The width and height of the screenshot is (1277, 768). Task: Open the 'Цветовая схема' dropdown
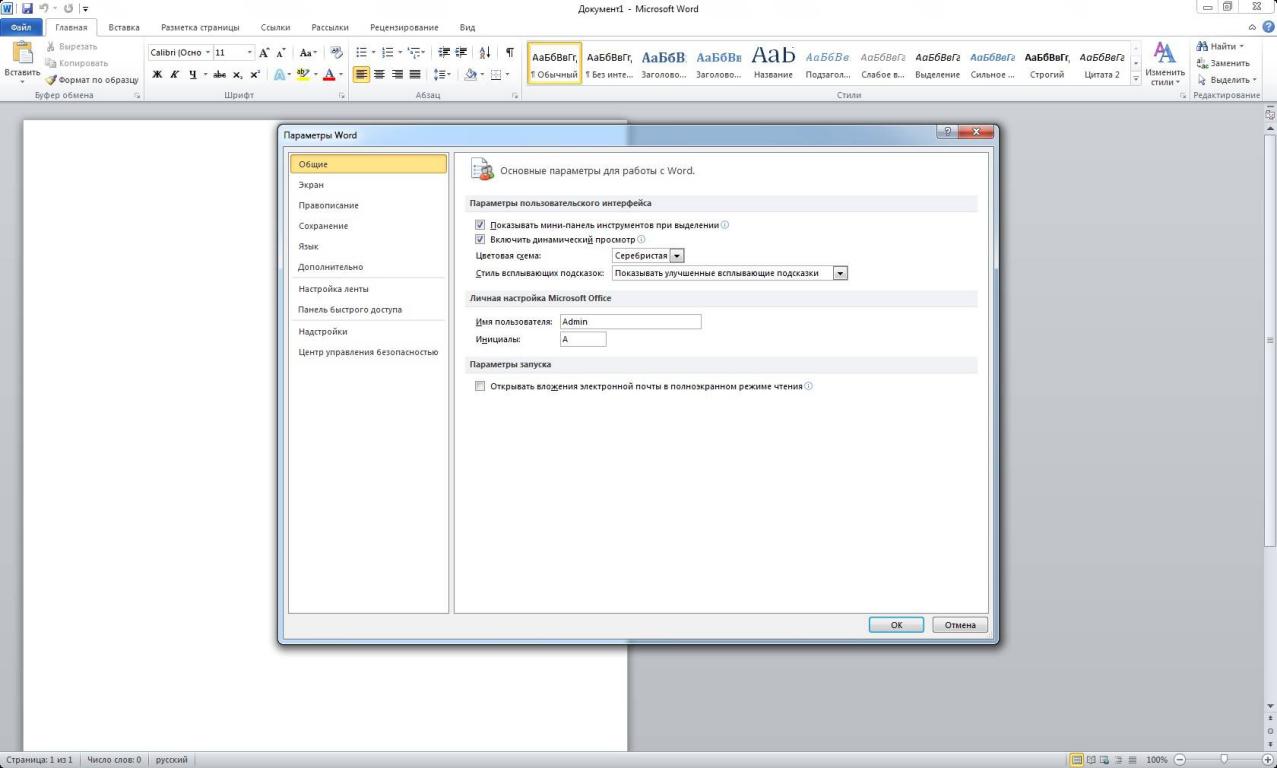677,256
